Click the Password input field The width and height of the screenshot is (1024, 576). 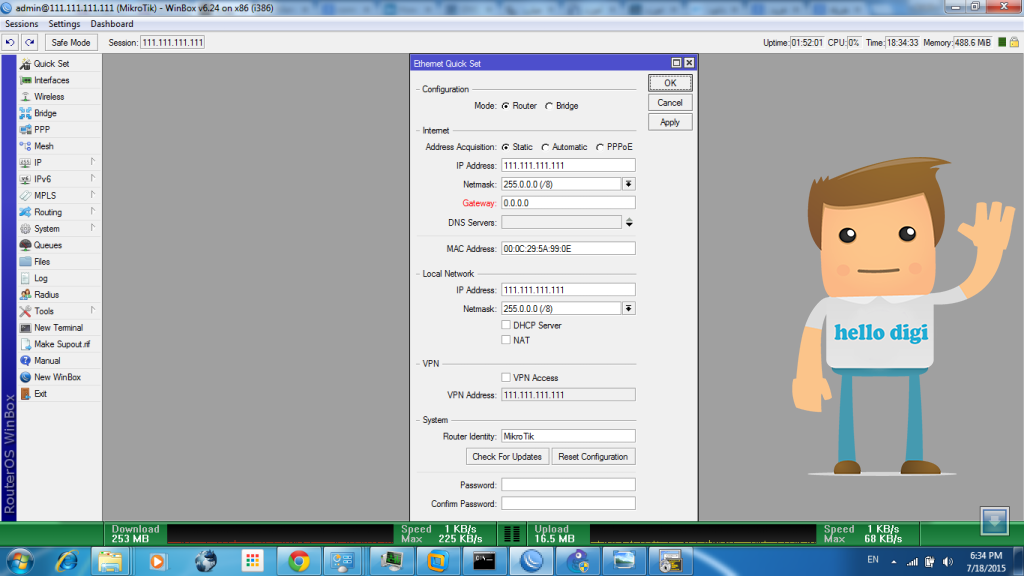(x=568, y=485)
